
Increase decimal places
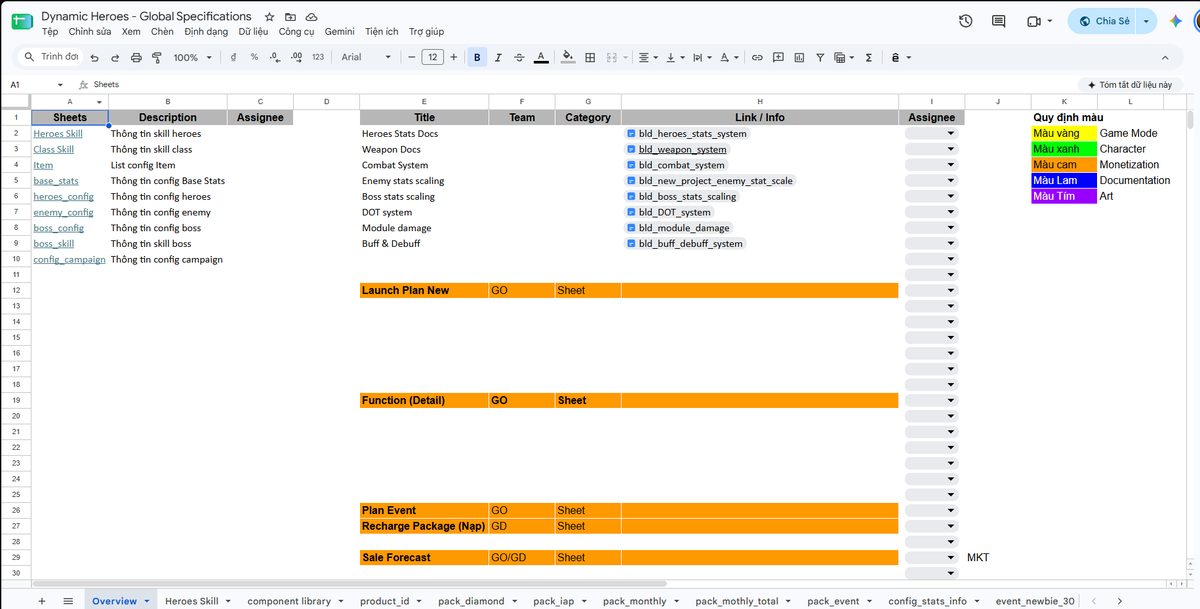pyautogui.click(x=296, y=58)
